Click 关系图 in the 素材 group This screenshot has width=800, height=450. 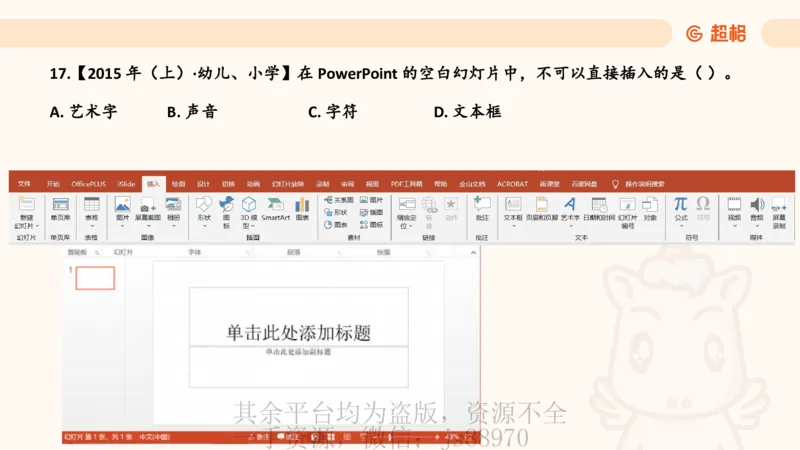[x=339, y=200]
